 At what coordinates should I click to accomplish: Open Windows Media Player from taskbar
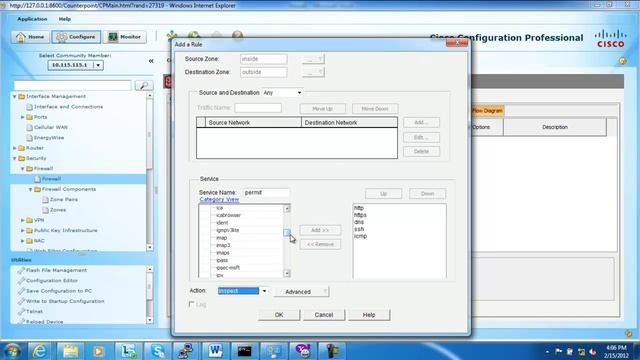[x=98, y=351]
